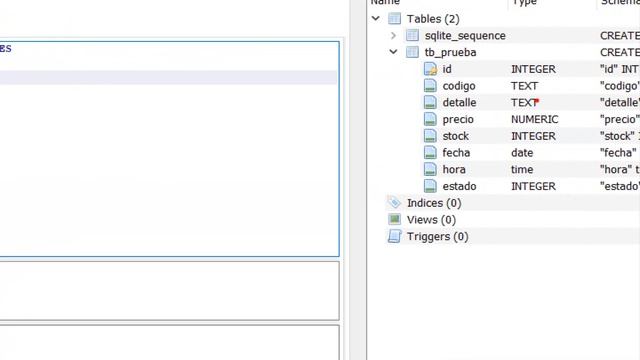The image size is (640, 360).
Task: Click the stock field icon
Action: coord(430,136)
